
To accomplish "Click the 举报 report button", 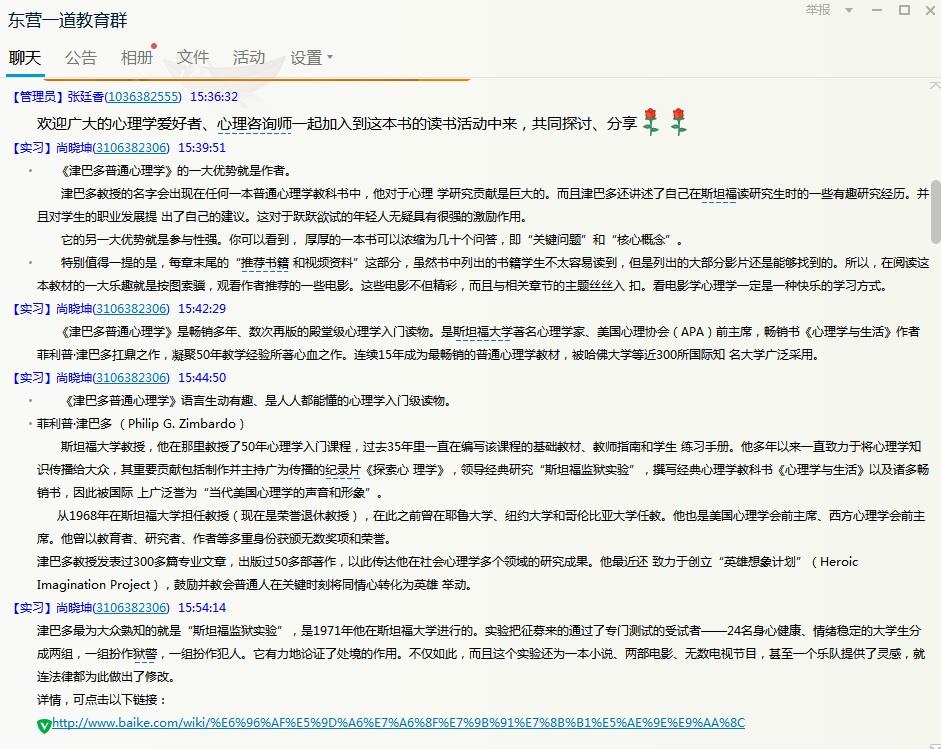I will (817, 10).
